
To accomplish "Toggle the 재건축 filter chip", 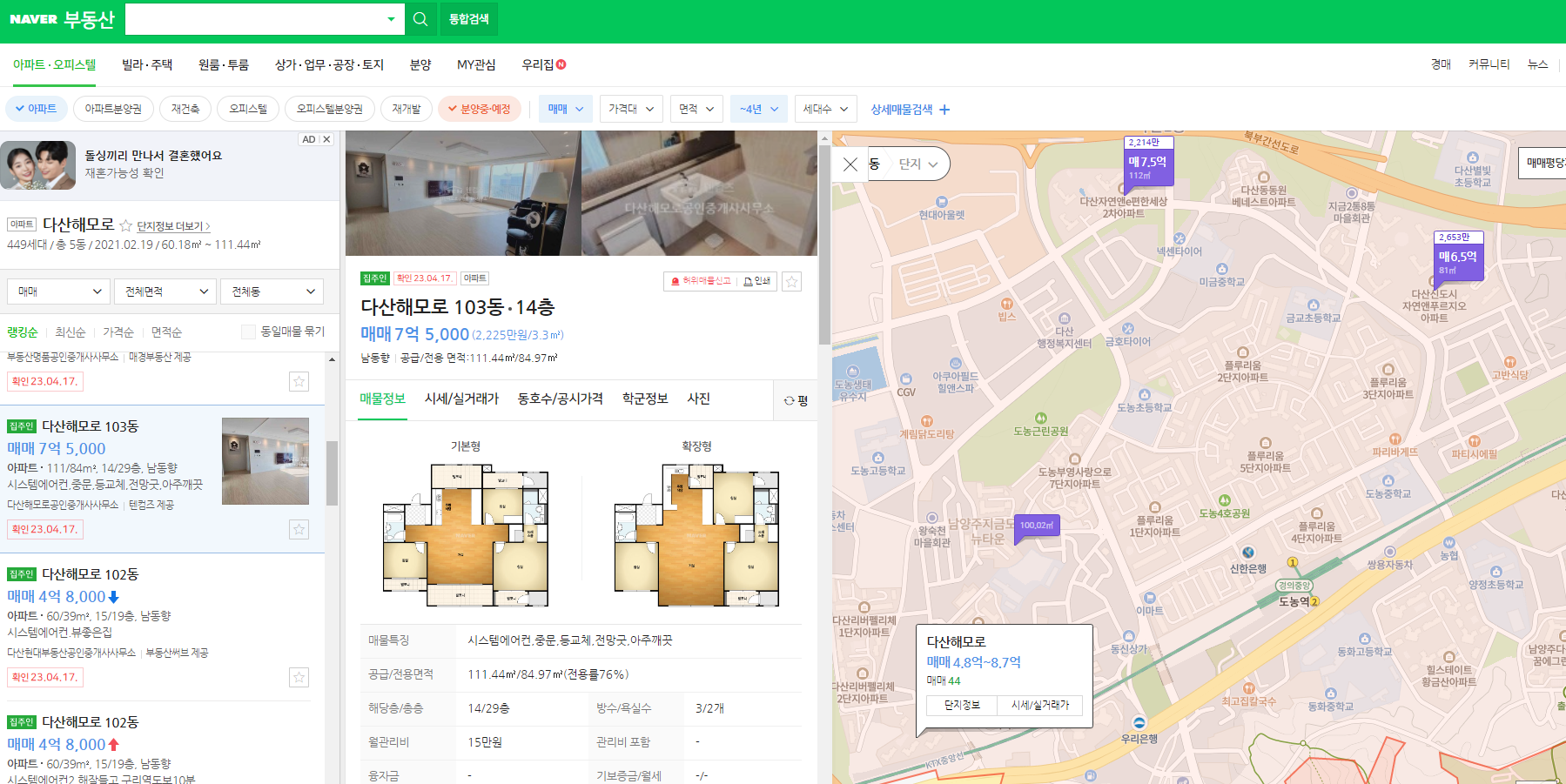I will pos(185,109).
